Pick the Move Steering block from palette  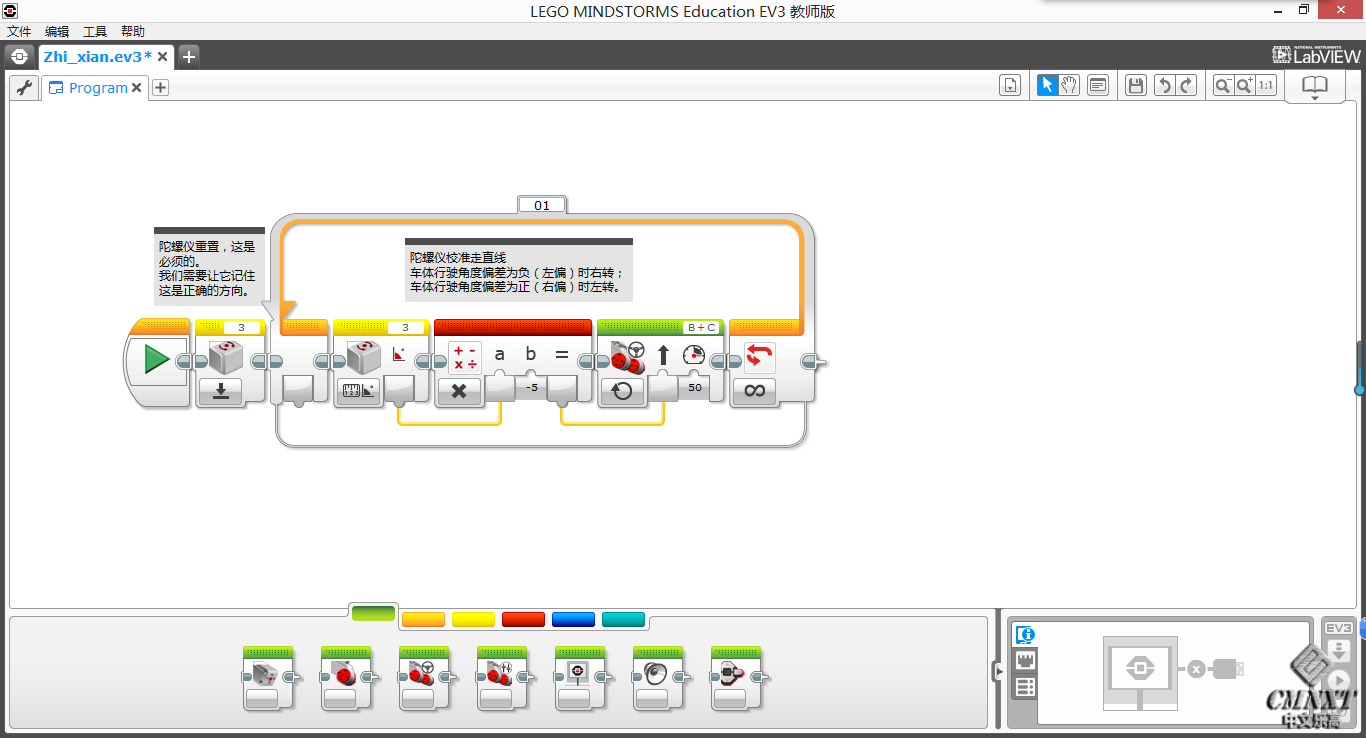[424, 678]
